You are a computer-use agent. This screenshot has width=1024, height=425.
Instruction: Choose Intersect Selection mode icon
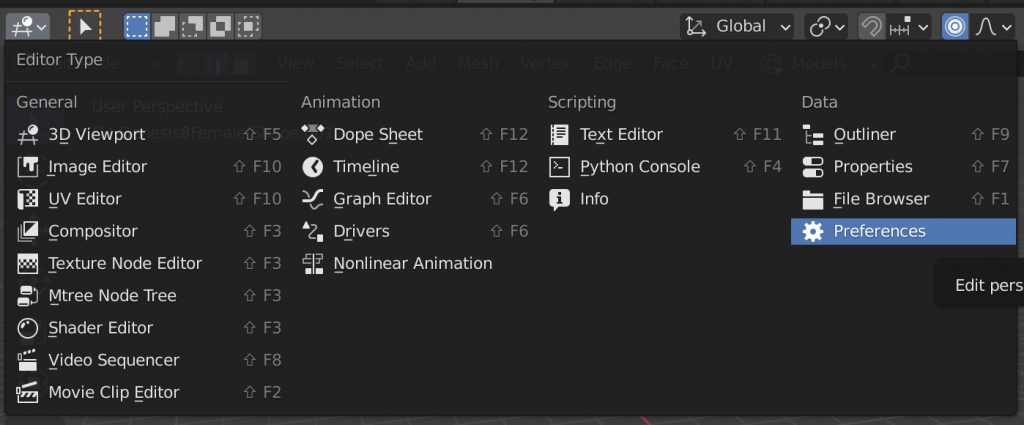coord(248,27)
